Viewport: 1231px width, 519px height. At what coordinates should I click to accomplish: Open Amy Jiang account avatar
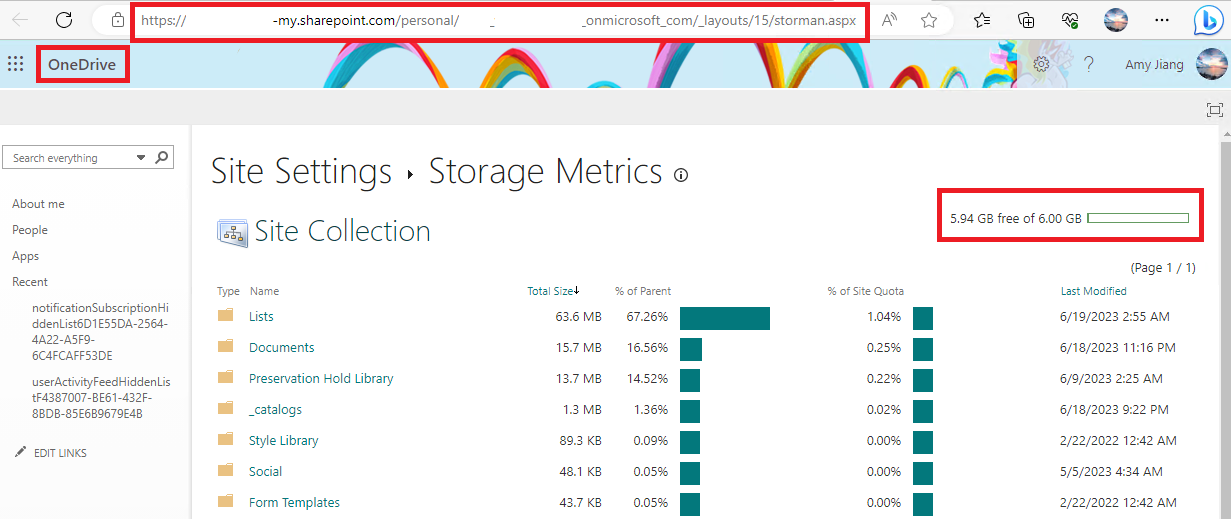pyautogui.click(x=1210, y=64)
